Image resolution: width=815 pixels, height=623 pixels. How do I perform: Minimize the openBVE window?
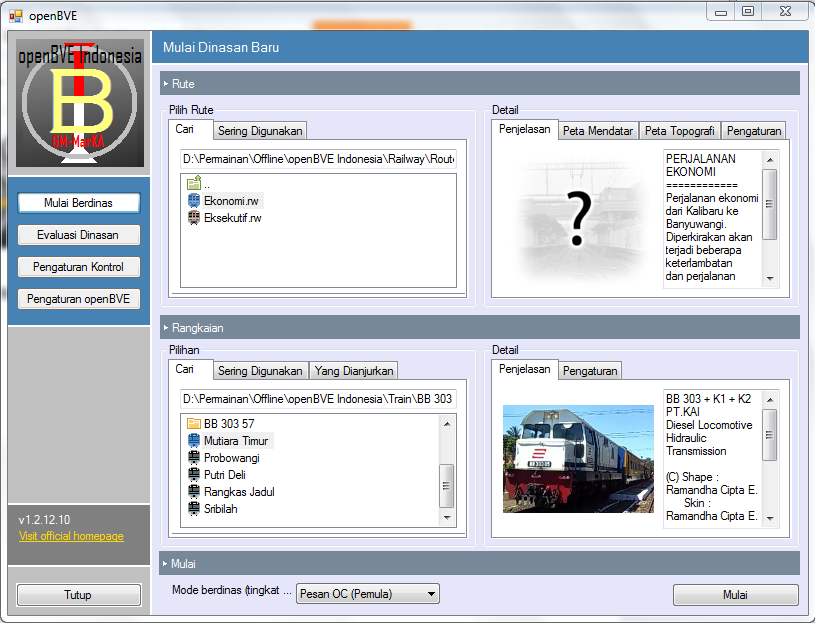pos(721,11)
